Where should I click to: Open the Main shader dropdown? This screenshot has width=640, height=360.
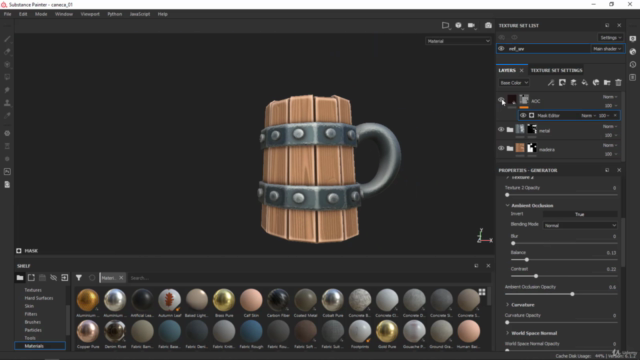pyautogui.click(x=607, y=49)
